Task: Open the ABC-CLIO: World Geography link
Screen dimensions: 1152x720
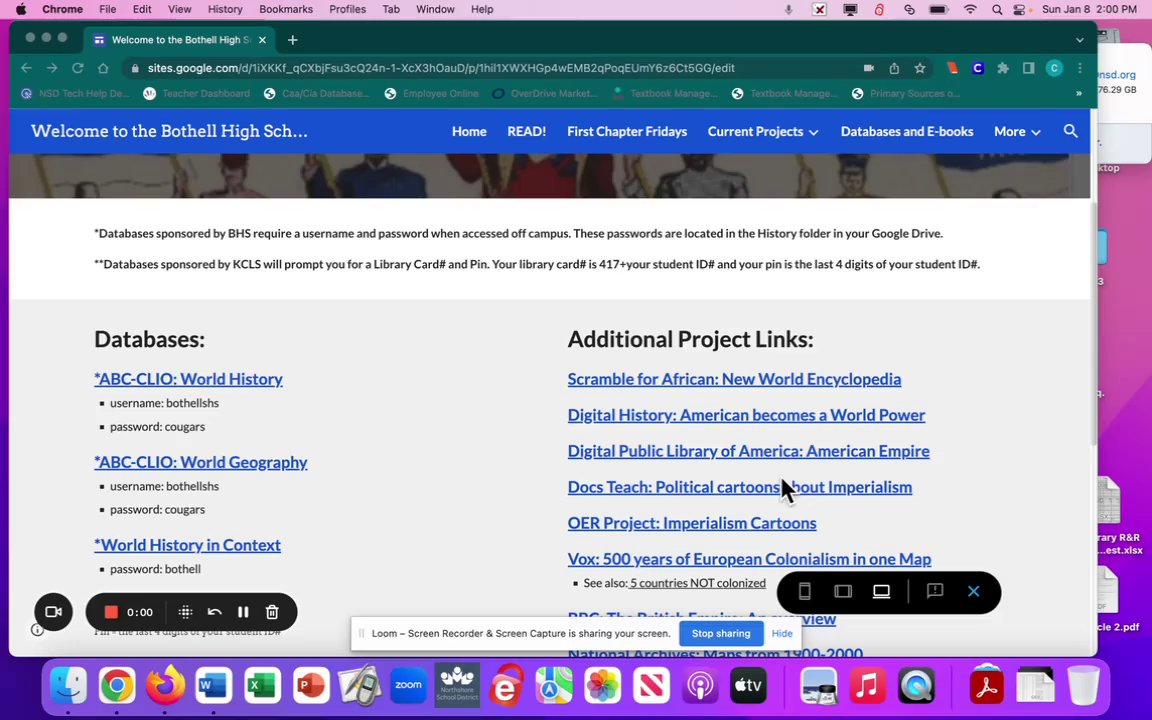Action: (201, 462)
